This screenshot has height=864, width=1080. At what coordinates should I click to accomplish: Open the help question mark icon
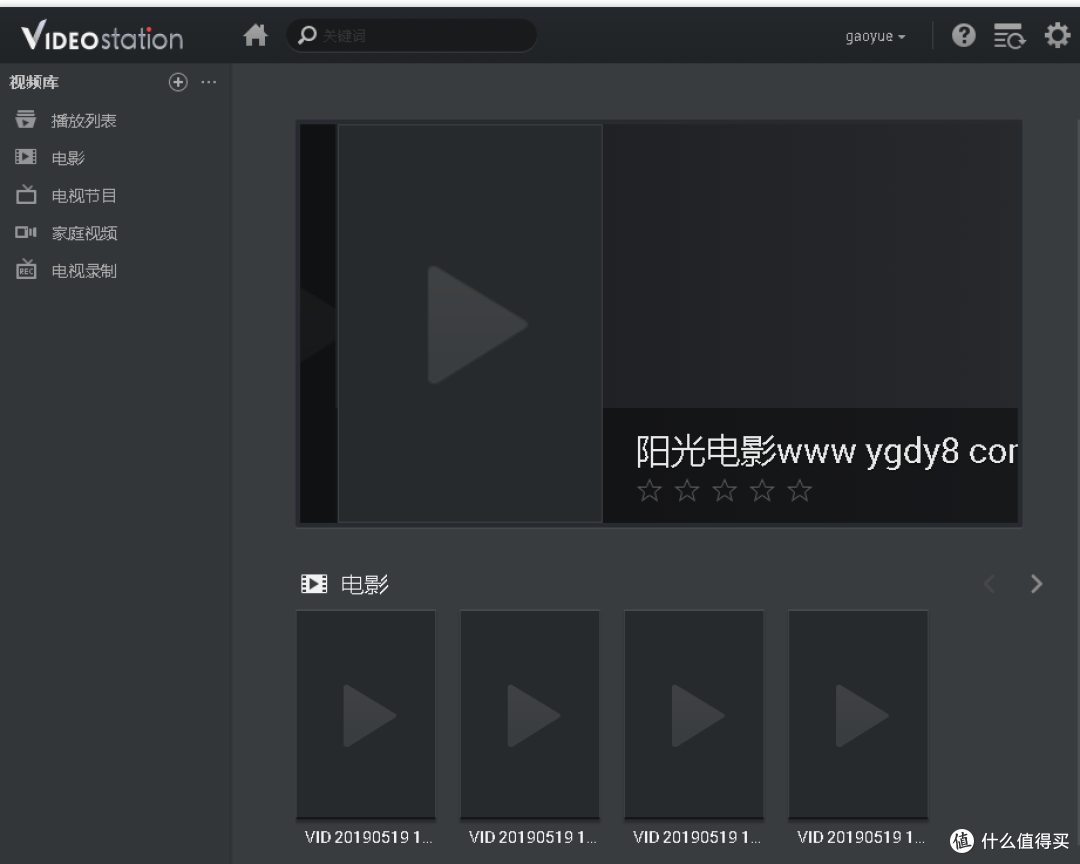tap(964, 35)
